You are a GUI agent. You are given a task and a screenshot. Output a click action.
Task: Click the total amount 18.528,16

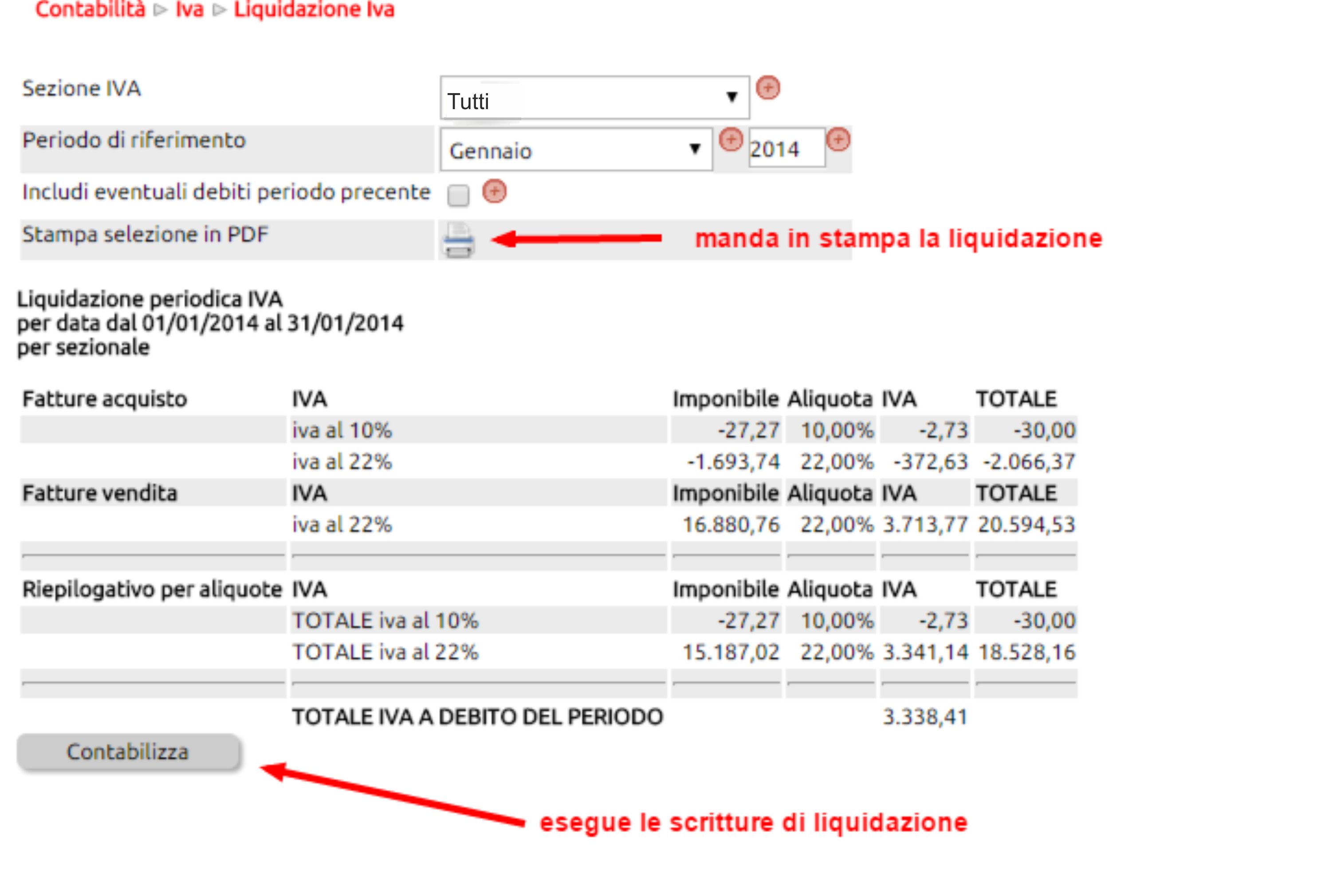(1026, 652)
